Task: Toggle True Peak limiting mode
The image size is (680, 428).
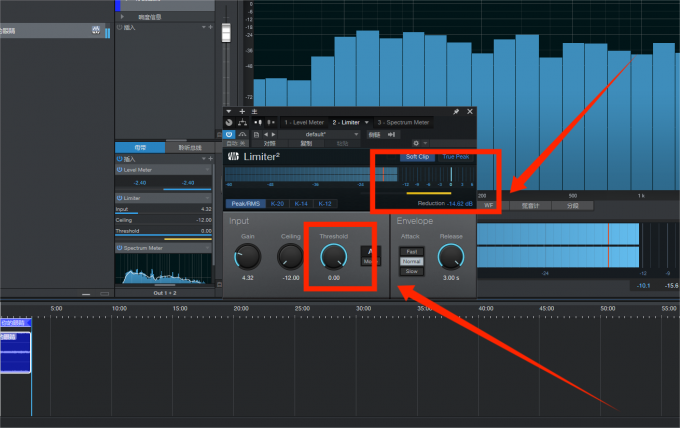Action: click(455, 157)
